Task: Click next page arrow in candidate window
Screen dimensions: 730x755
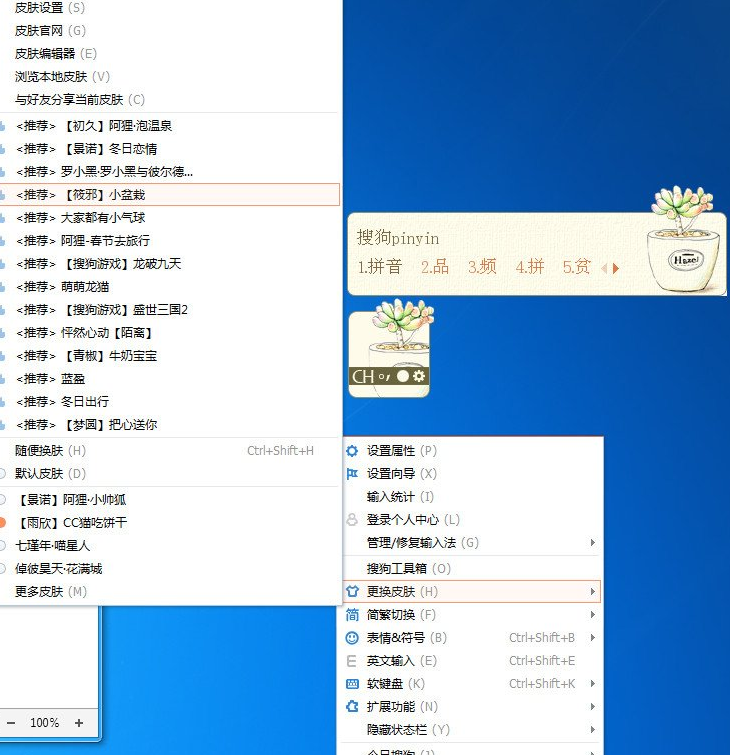Action: pyautogui.click(x=615, y=268)
